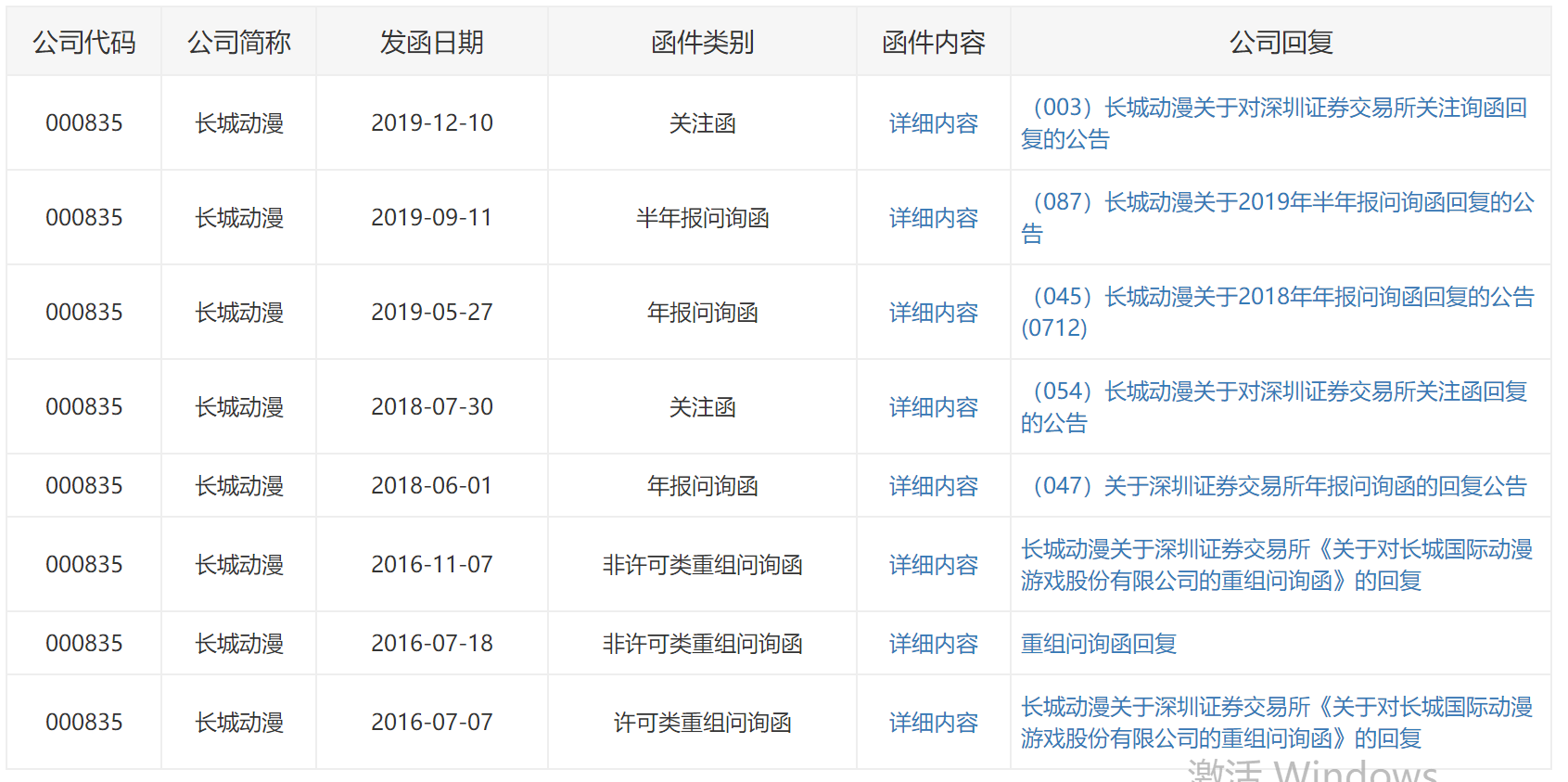The height and width of the screenshot is (782, 1568).
Task: Select code 000835 in the 2019-09-11 row
Action: point(84,218)
